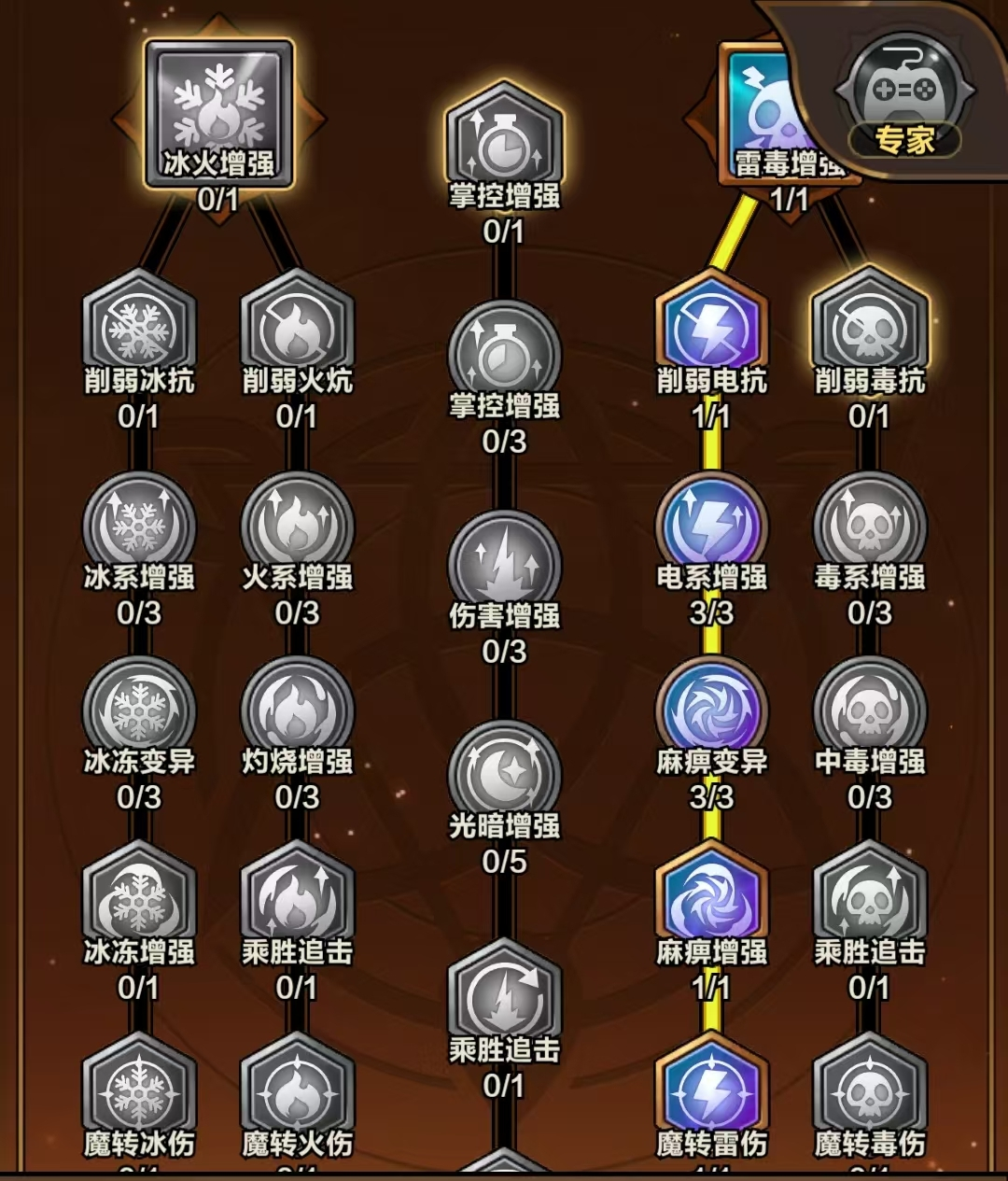Image resolution: width=1008 pixels, height=1181 pixels.
Task: Select the 火系增强 flame skill
Action: pyautogui.click(x=297, y=525)
